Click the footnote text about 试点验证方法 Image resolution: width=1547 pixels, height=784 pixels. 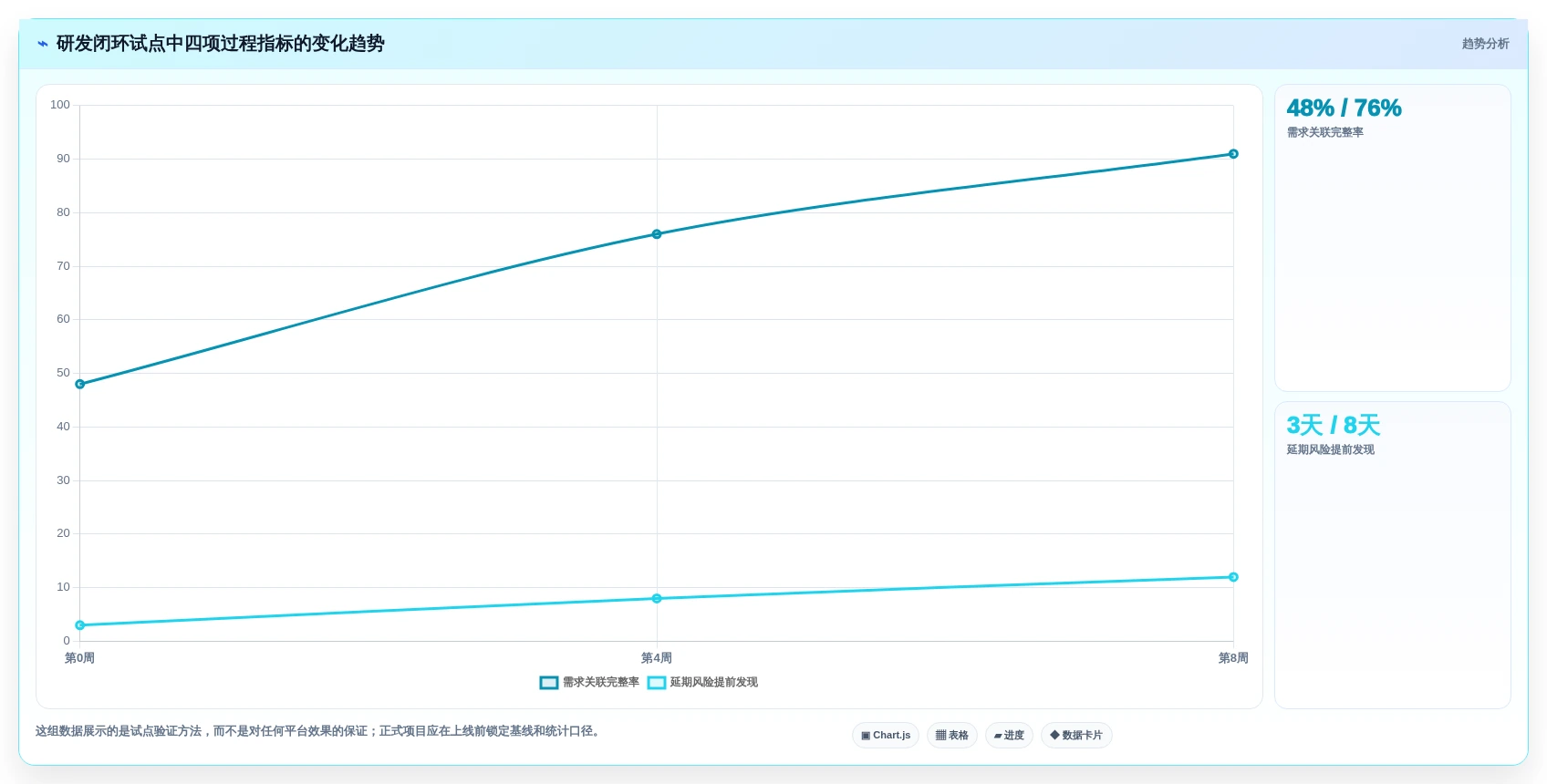coord(319,731)
